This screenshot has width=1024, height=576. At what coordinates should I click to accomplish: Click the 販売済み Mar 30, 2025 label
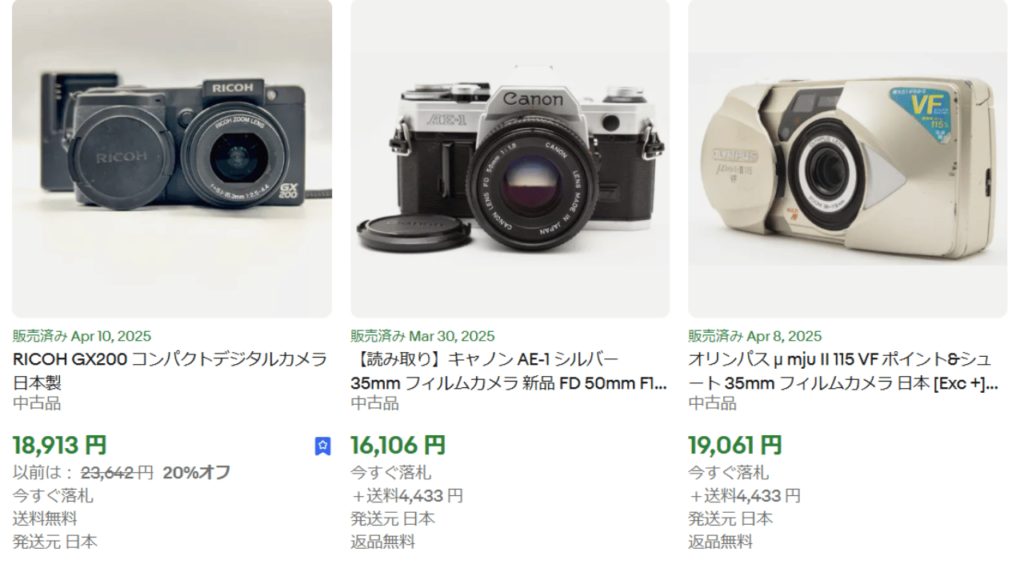coord(423,336)
